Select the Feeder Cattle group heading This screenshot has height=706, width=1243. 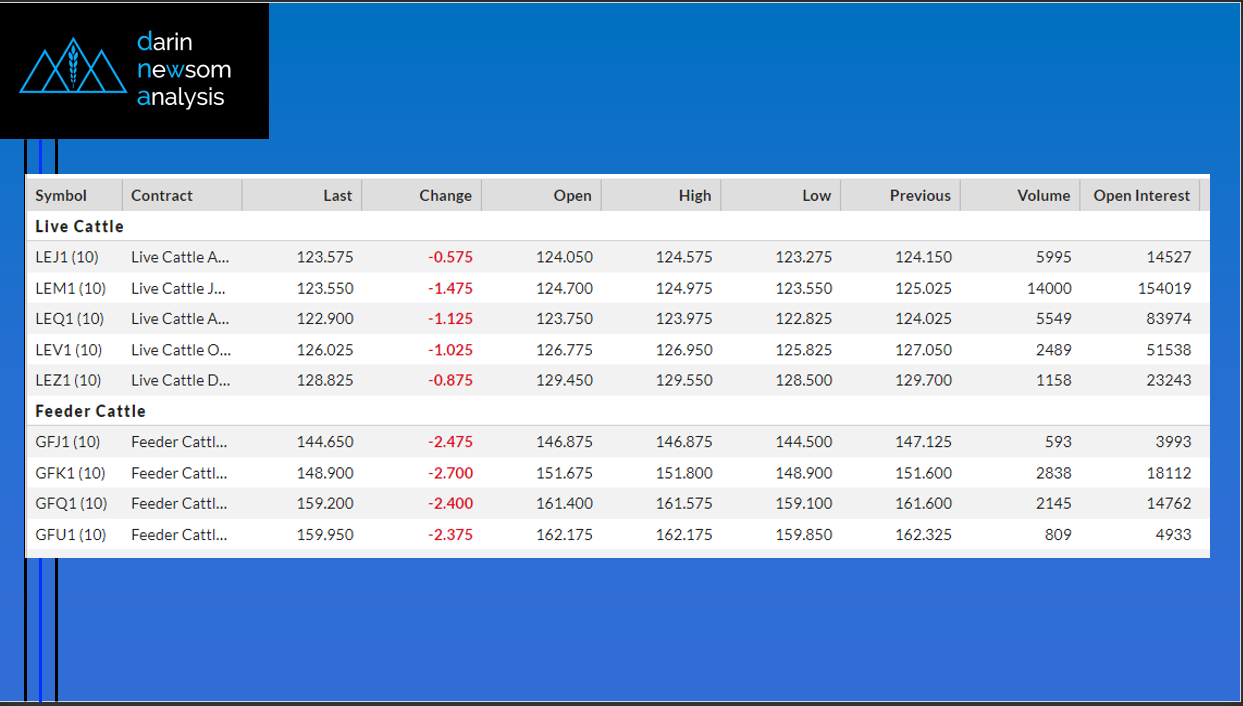90,411
